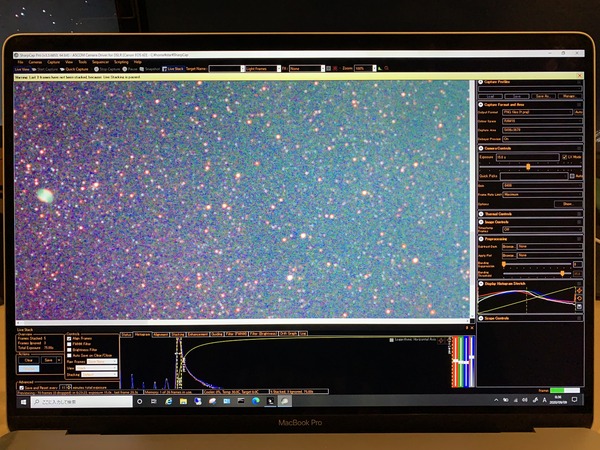Expand the Scope Controls section
Viewport: 600px width, 450px height.
[x=481, y=318]
